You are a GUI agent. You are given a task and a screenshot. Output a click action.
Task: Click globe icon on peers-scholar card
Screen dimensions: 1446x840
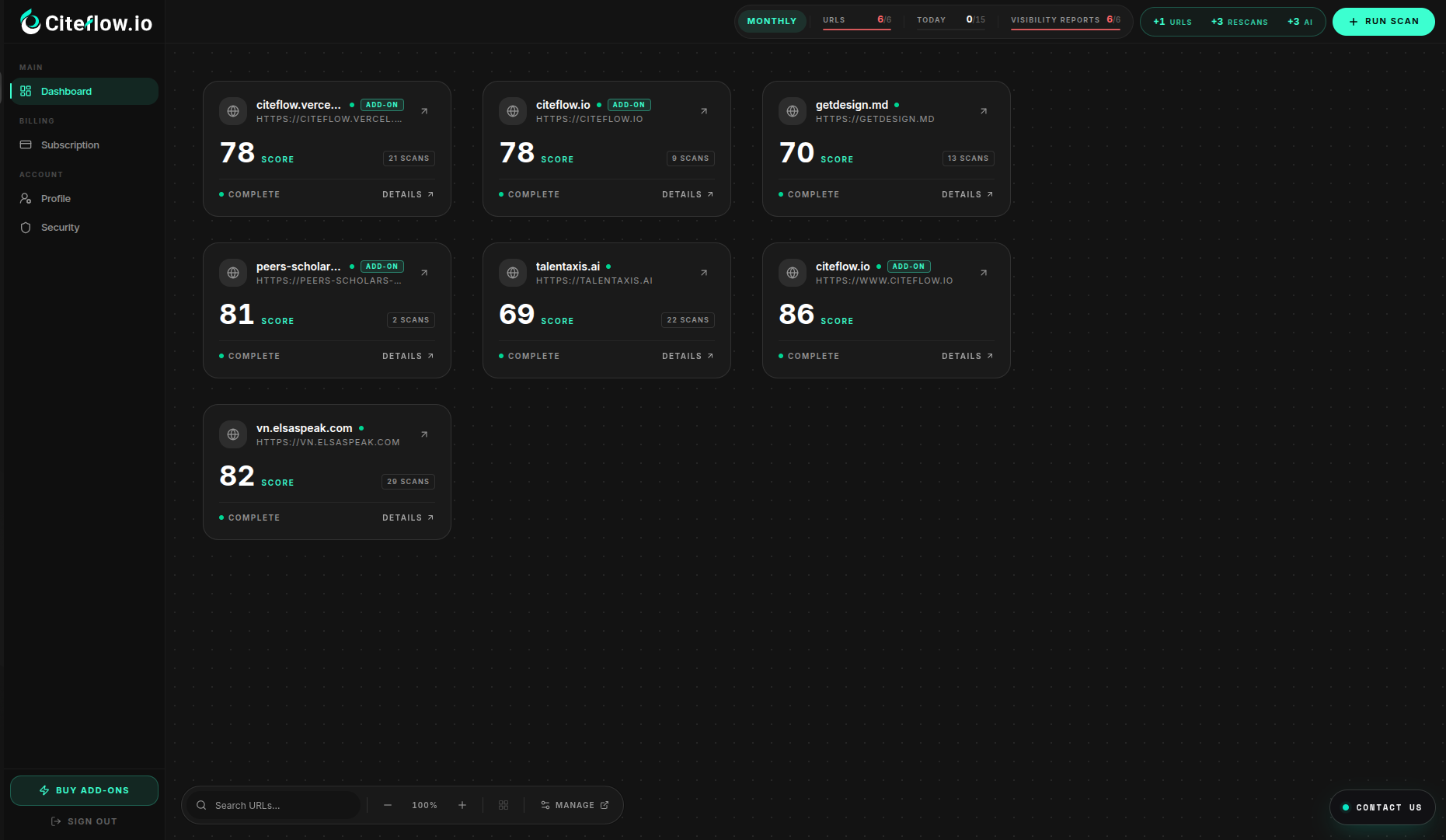[233, 273]
